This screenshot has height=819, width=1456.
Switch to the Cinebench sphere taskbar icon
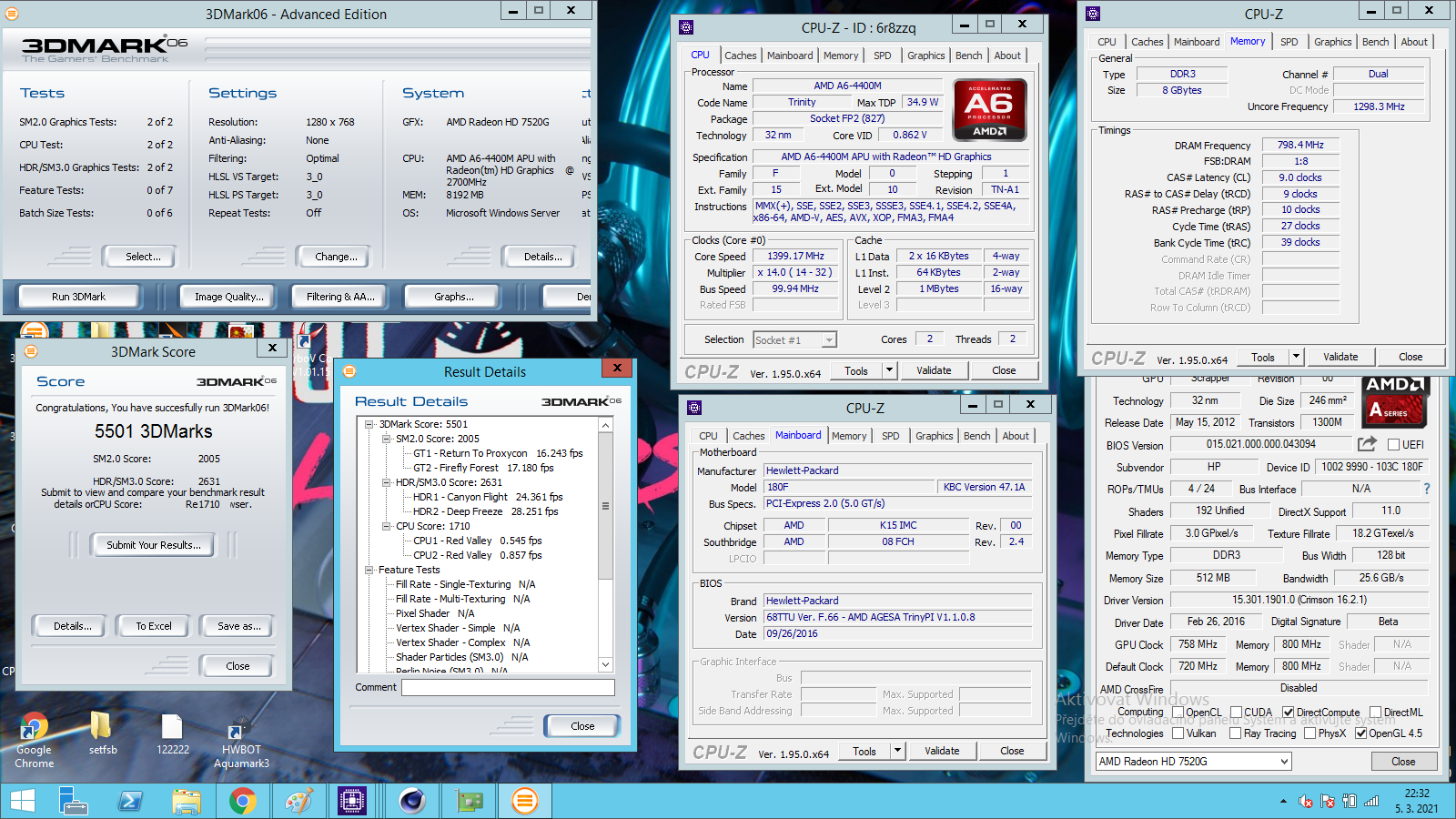[x=412, y=801]
